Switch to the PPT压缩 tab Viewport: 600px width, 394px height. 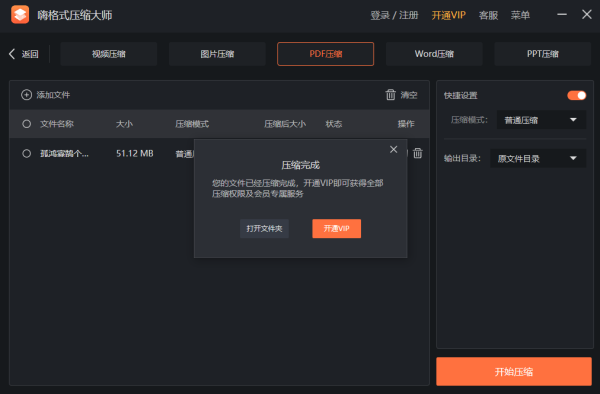tap(543, 54)
